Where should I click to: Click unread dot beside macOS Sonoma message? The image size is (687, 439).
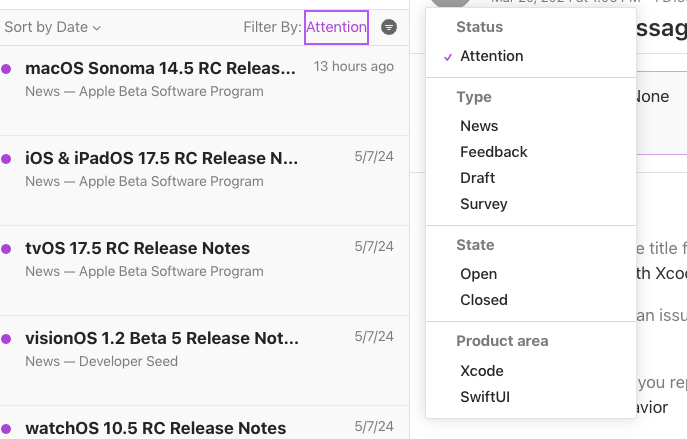coord(6,69)
